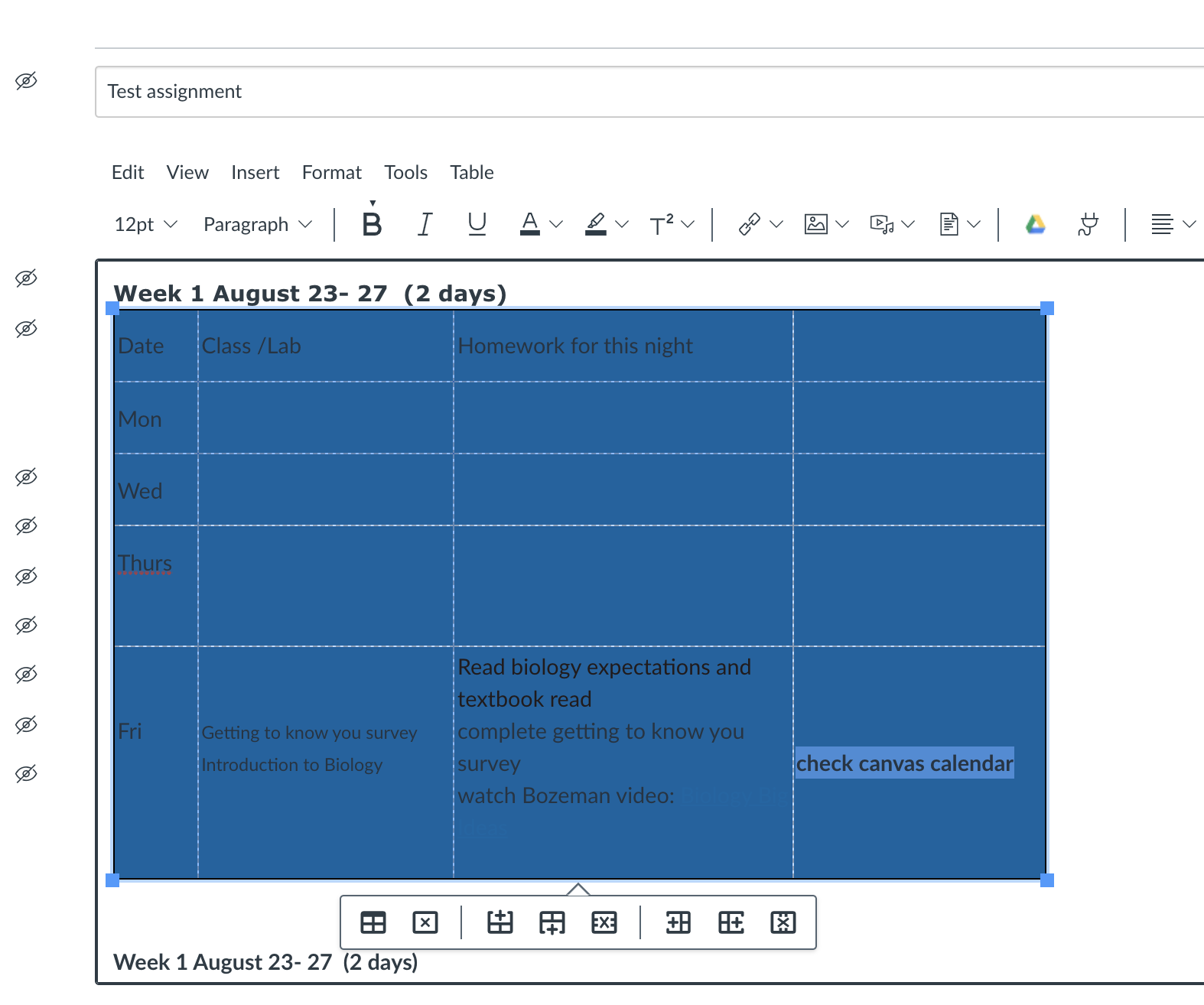The image size is (1204, 1005).
Task: Insert column before current column
Action: [678, 922]
